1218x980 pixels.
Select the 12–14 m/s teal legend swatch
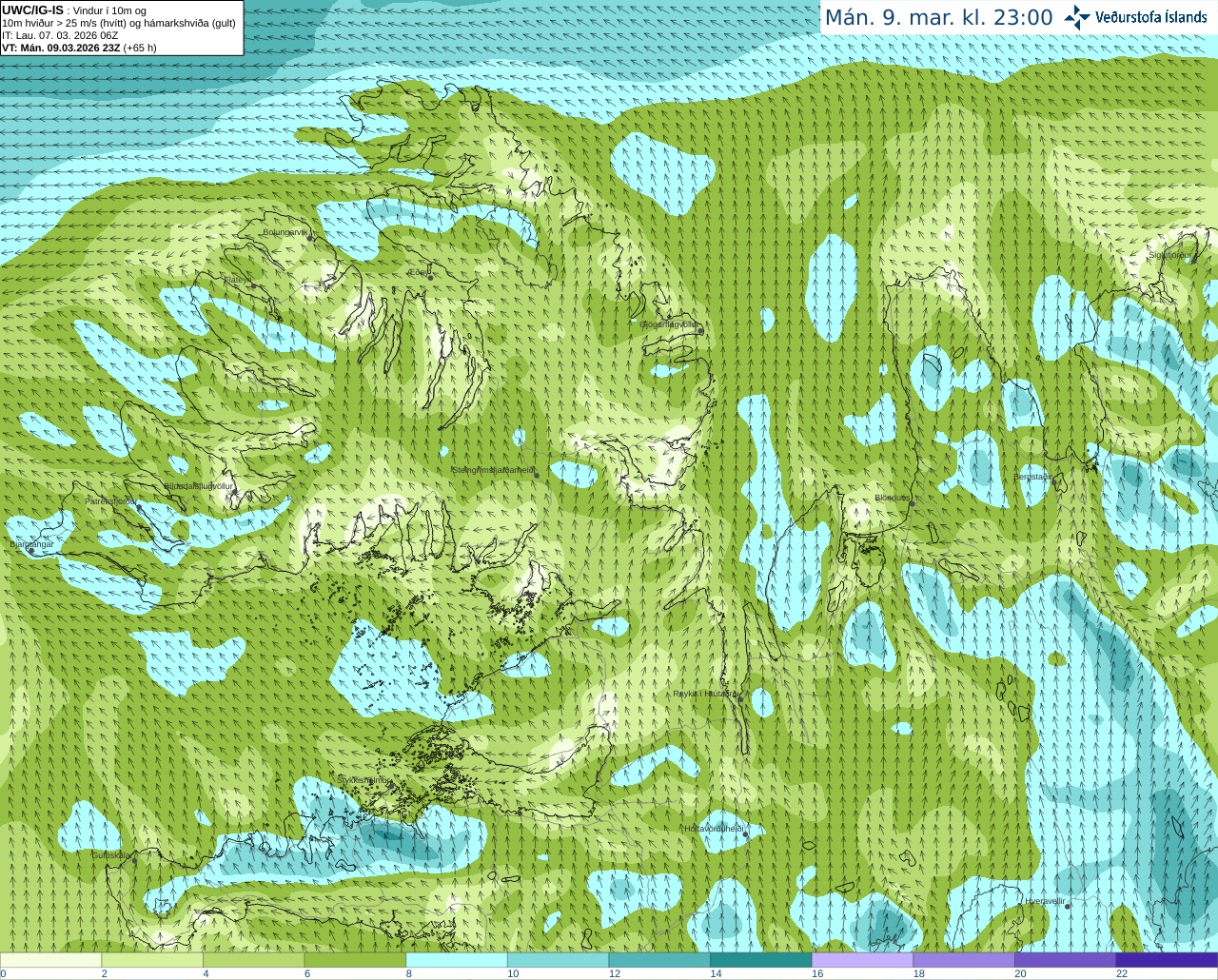point(659,960)
